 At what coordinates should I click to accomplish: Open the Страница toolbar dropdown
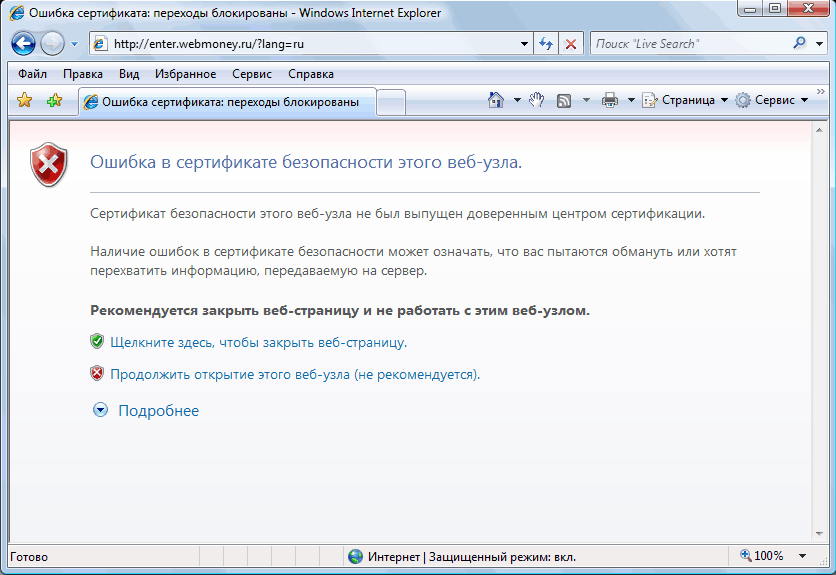click(685, 100)
